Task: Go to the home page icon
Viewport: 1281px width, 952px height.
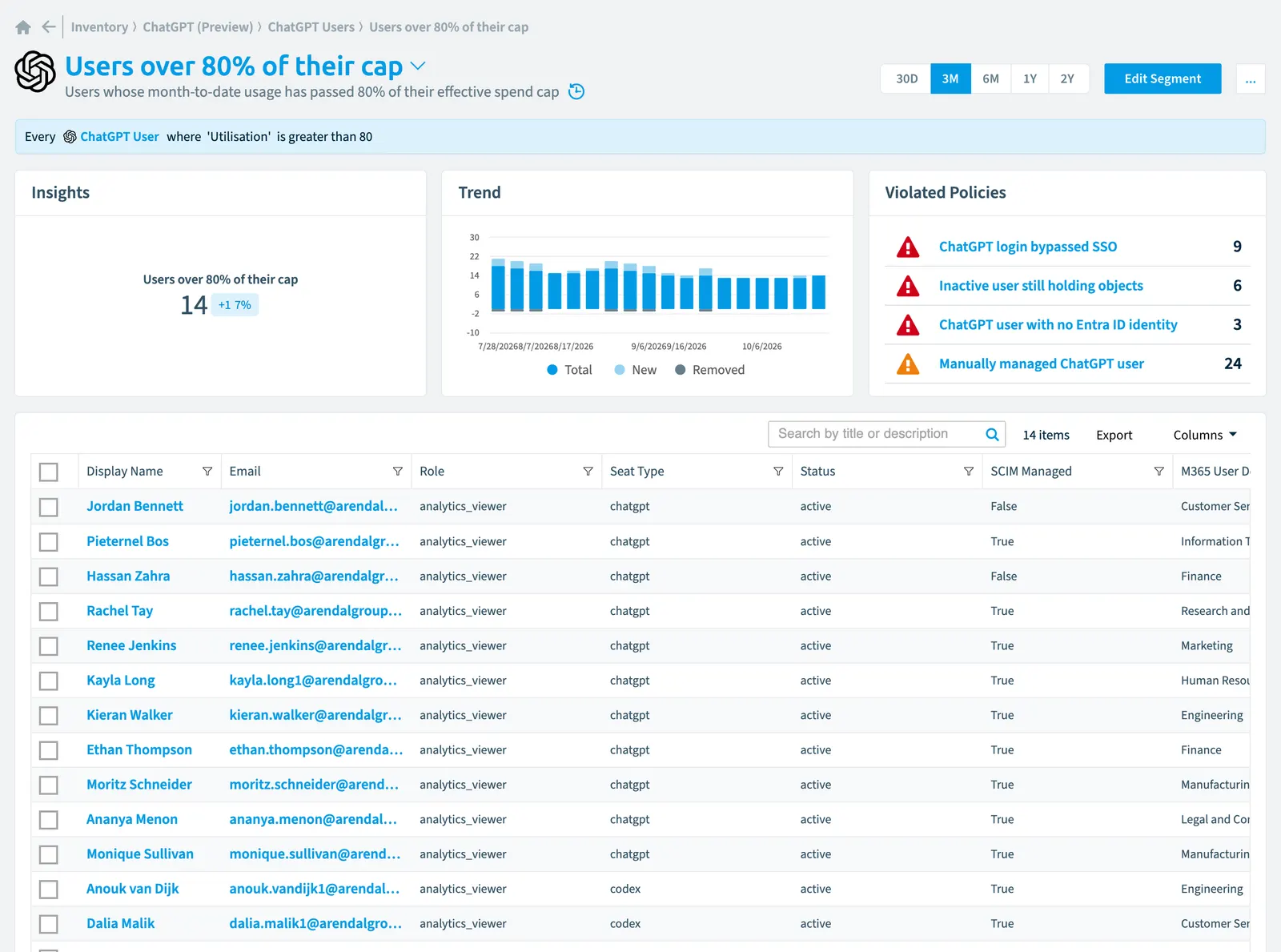Action: click(23, 27)
